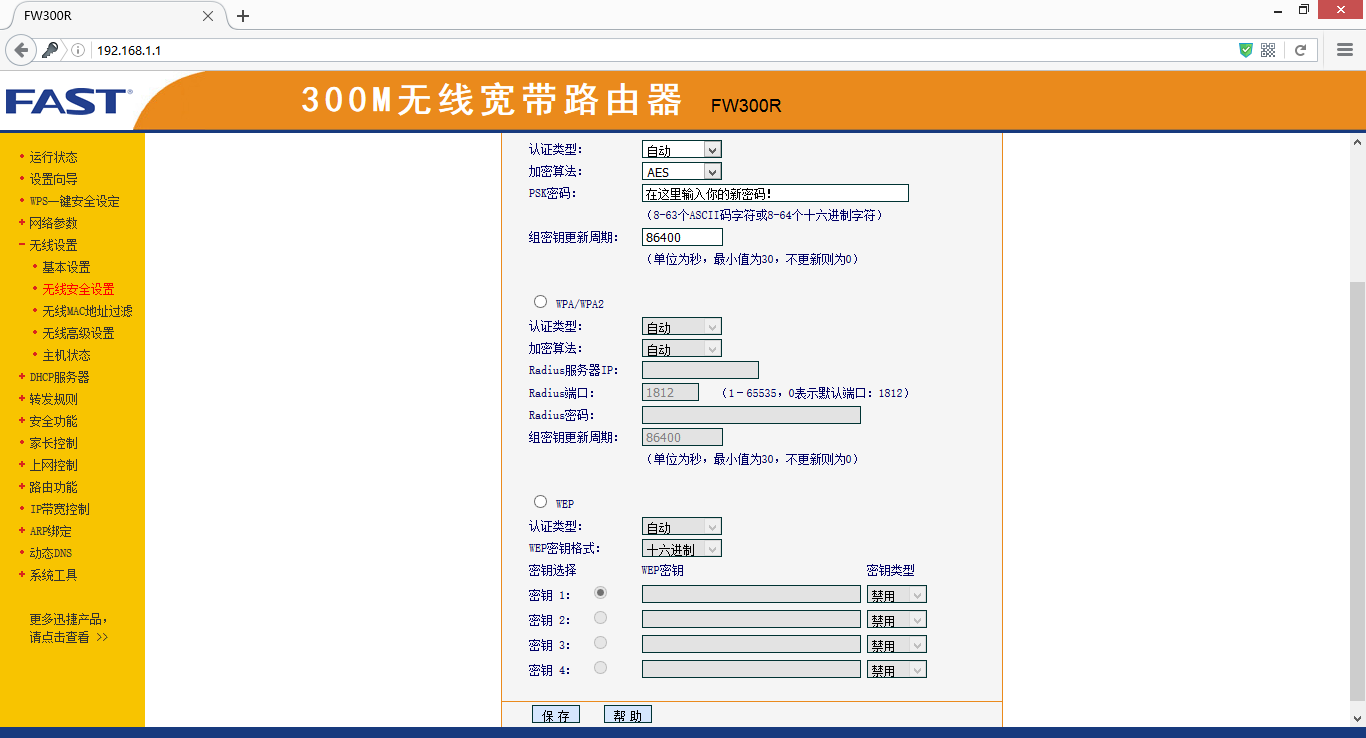This screenshot has width=1366, height=738.
Task: Click the Radius端口 field showing 1812
Action: (670, 392)
